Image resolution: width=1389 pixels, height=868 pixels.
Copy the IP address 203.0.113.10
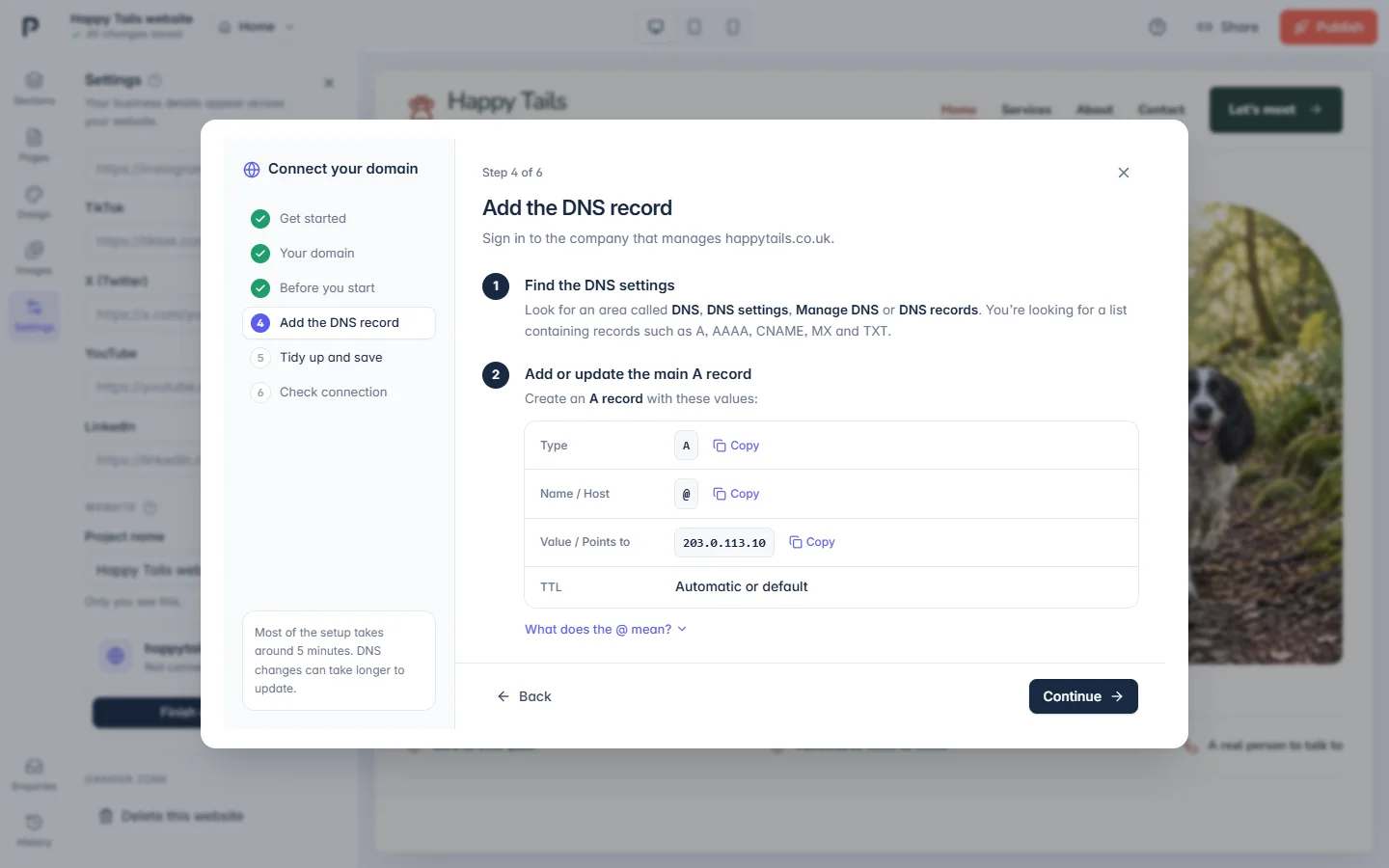point(812,542)
